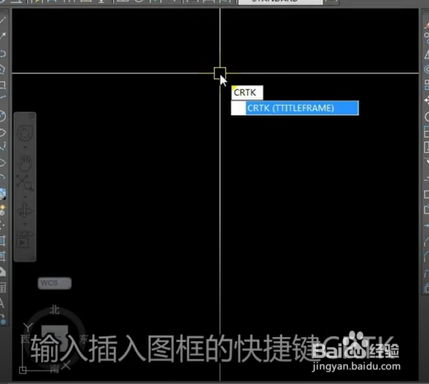Select the Polyline tool
Viewport: 429px width, 384px height.
click(2, 53)
